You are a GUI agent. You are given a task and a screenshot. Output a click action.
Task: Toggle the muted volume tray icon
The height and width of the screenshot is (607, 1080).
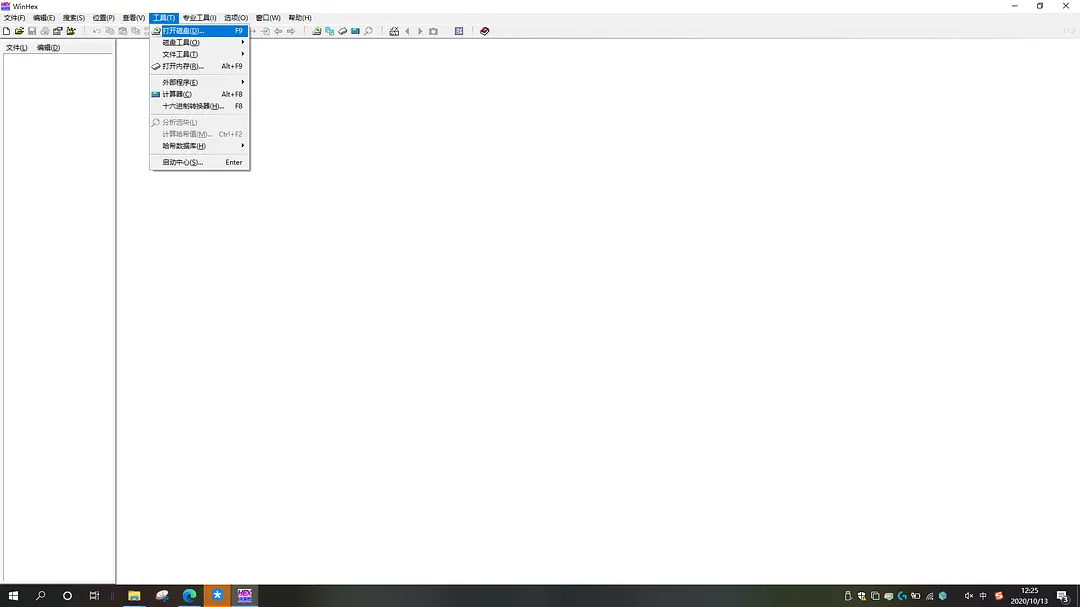968,596
